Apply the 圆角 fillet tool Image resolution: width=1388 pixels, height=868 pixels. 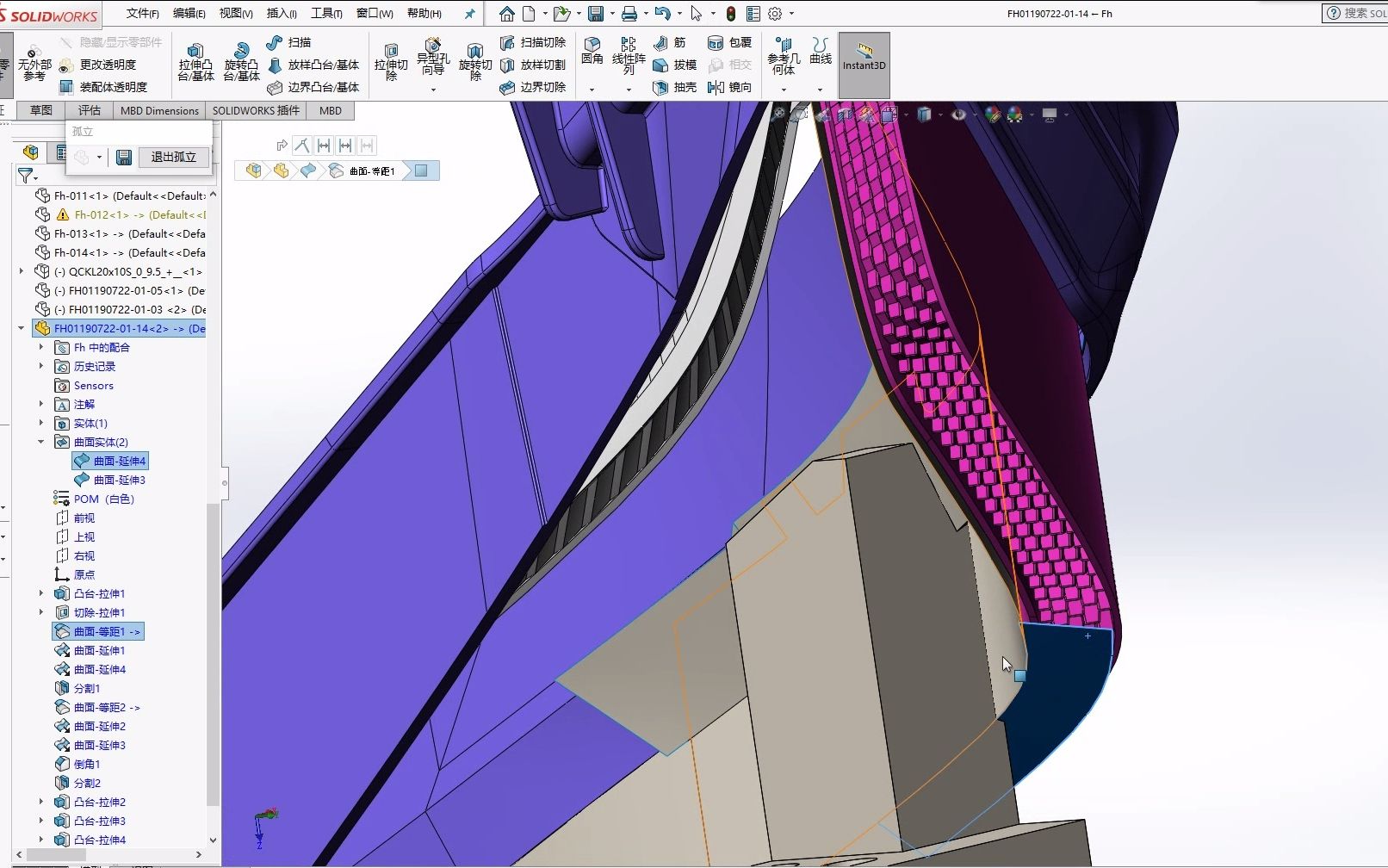[592, 52]
